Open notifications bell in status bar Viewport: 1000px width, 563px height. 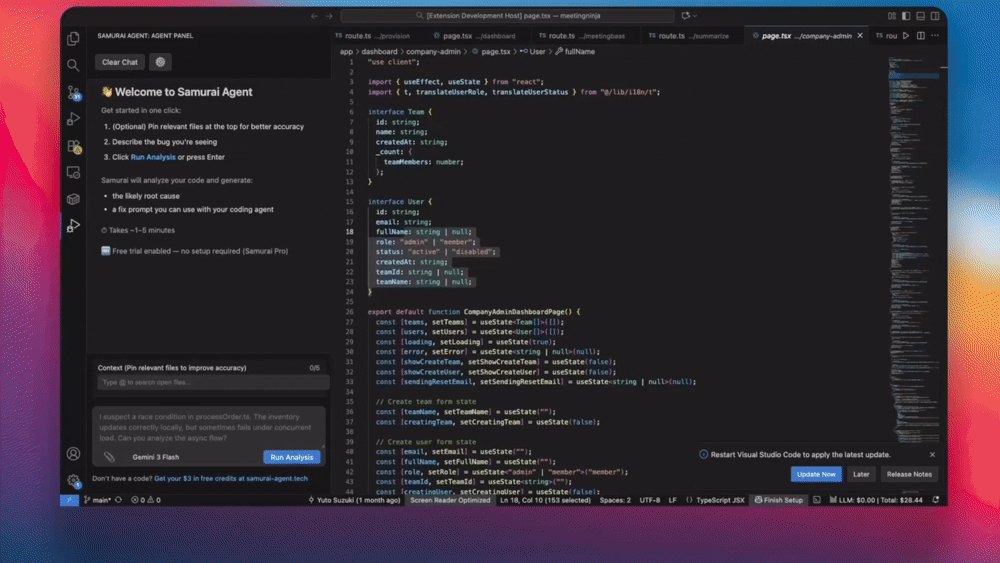[x=936, y=500]
